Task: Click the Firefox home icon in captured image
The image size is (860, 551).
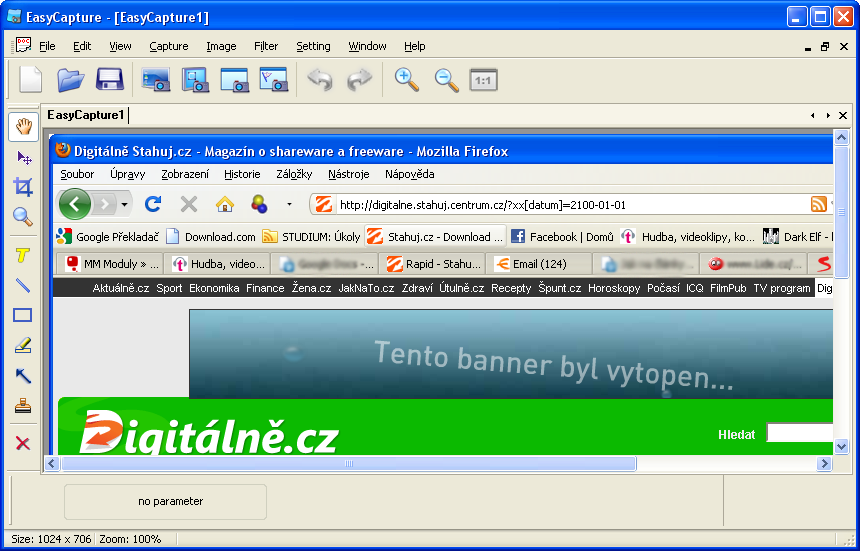Action: pyautogui.click(x=225, y=205)
